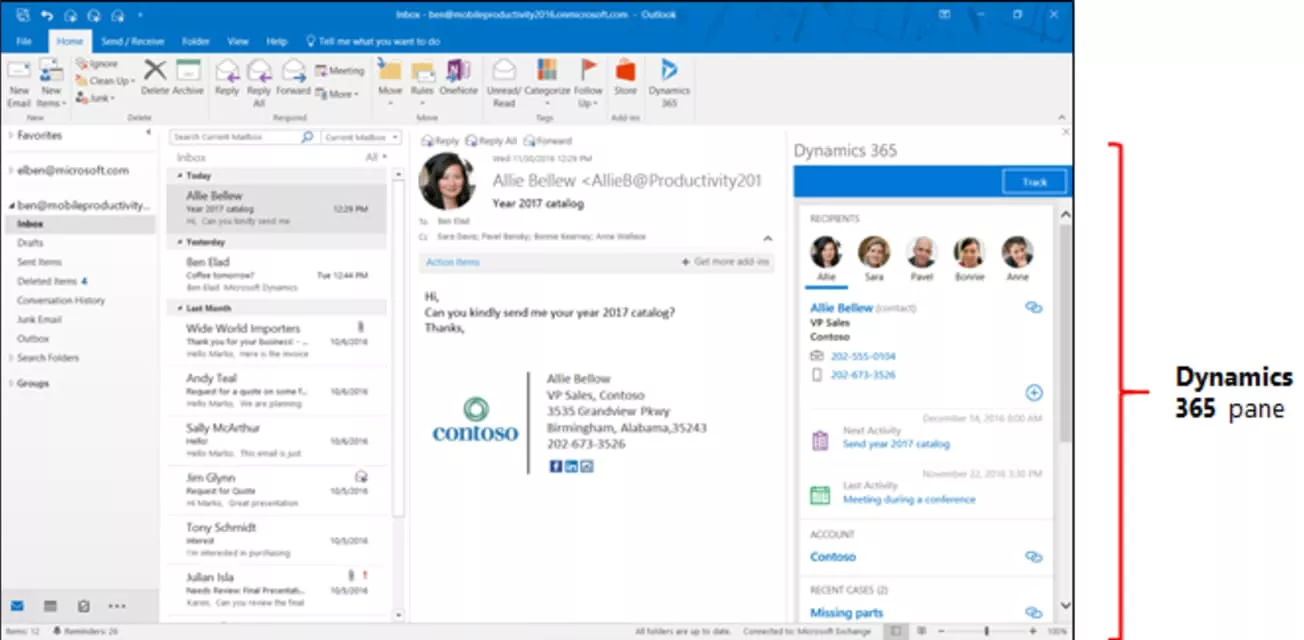Select Sara's recipient photo in Dynamics pane
The height and width of the screenshot is (640, 1304).
pyautogui.click(x=874, y=252)
